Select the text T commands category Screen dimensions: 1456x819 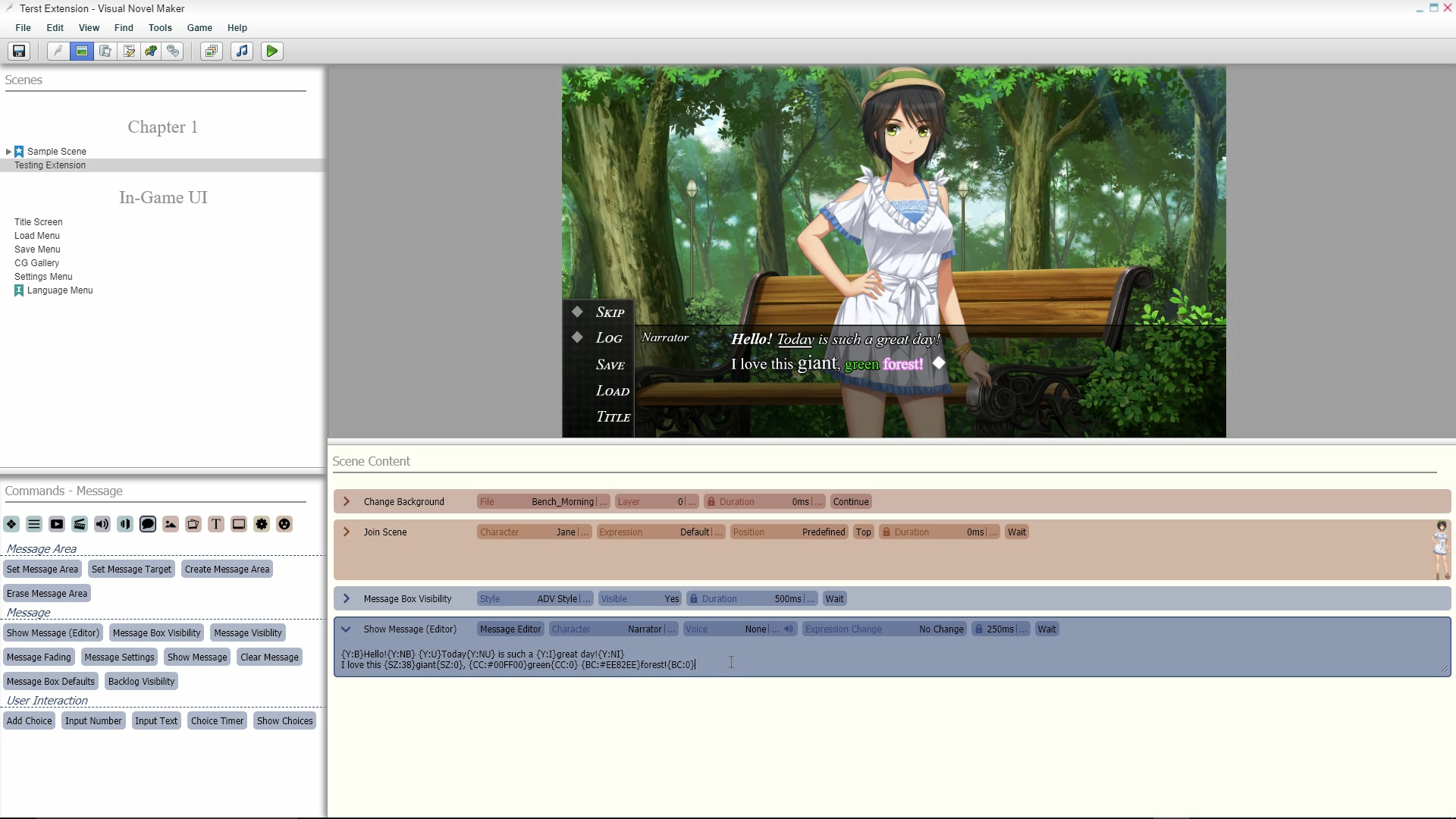(x=216, y=524)
